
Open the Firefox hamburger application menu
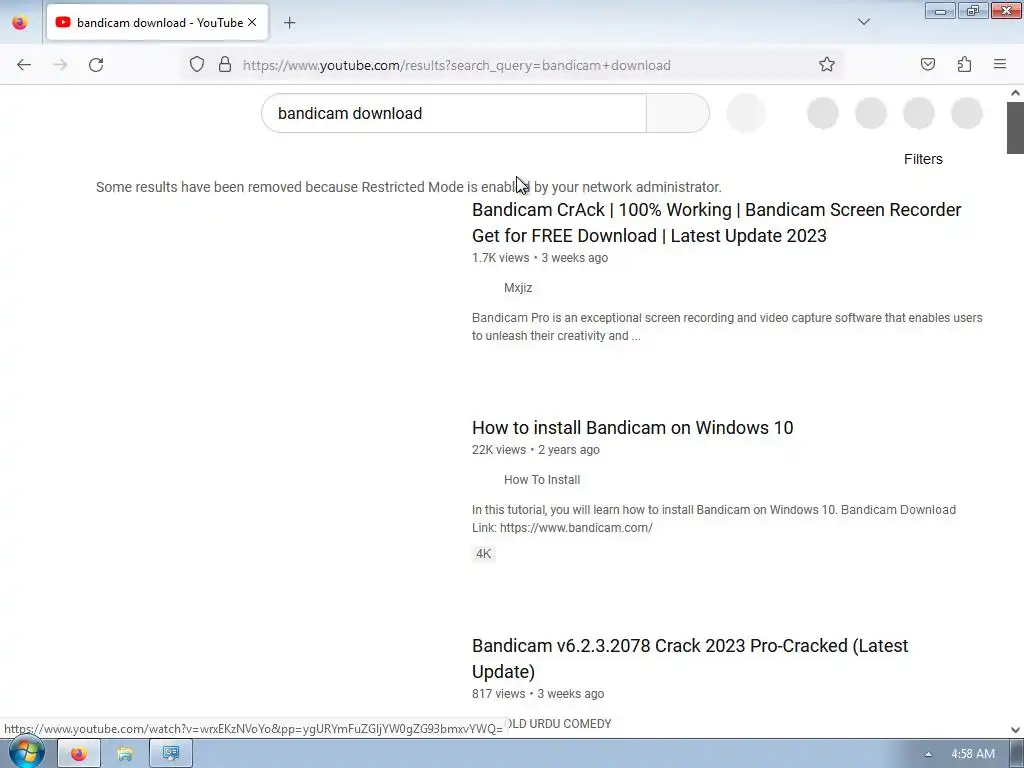click(x=1000, y=64)
